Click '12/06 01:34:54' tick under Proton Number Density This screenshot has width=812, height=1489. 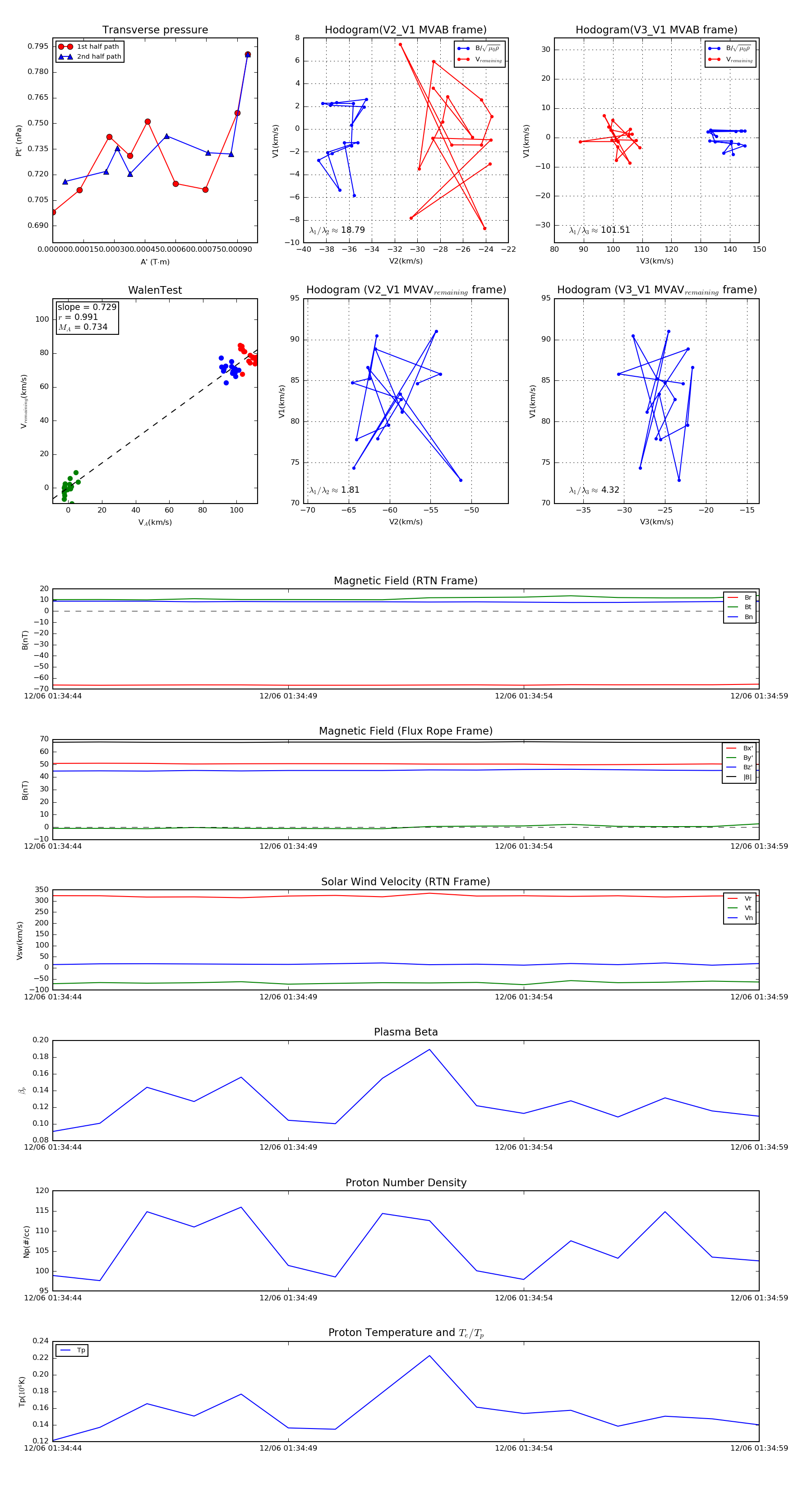tap(524, 1298)
